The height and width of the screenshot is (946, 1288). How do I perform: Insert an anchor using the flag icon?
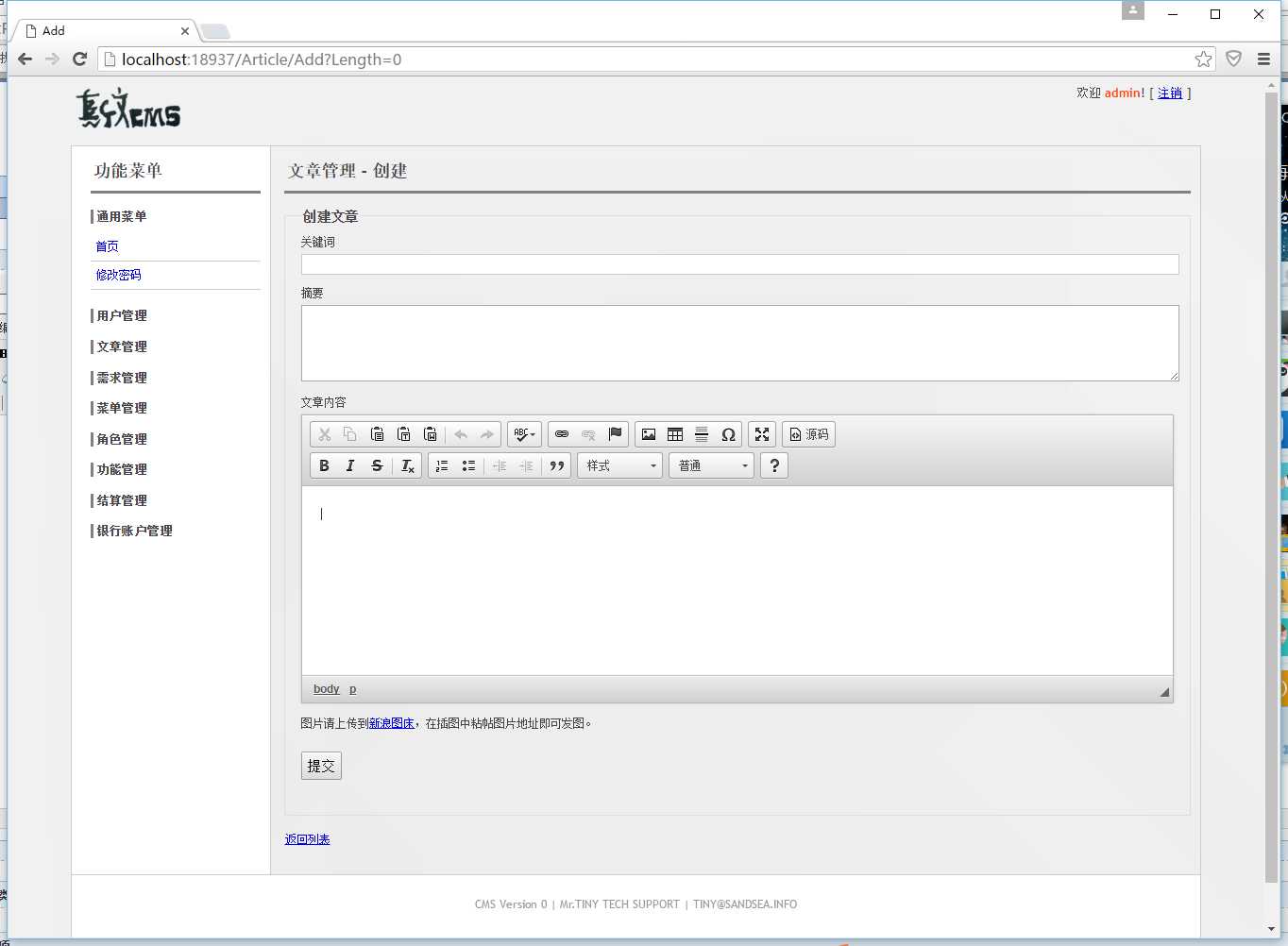615,434
